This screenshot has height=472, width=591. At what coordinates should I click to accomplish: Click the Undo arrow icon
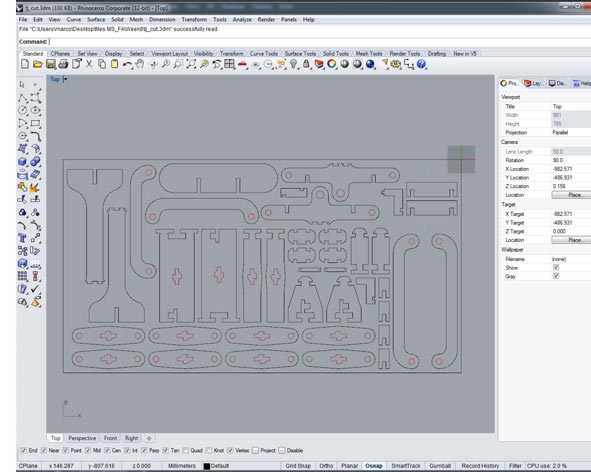127,64
